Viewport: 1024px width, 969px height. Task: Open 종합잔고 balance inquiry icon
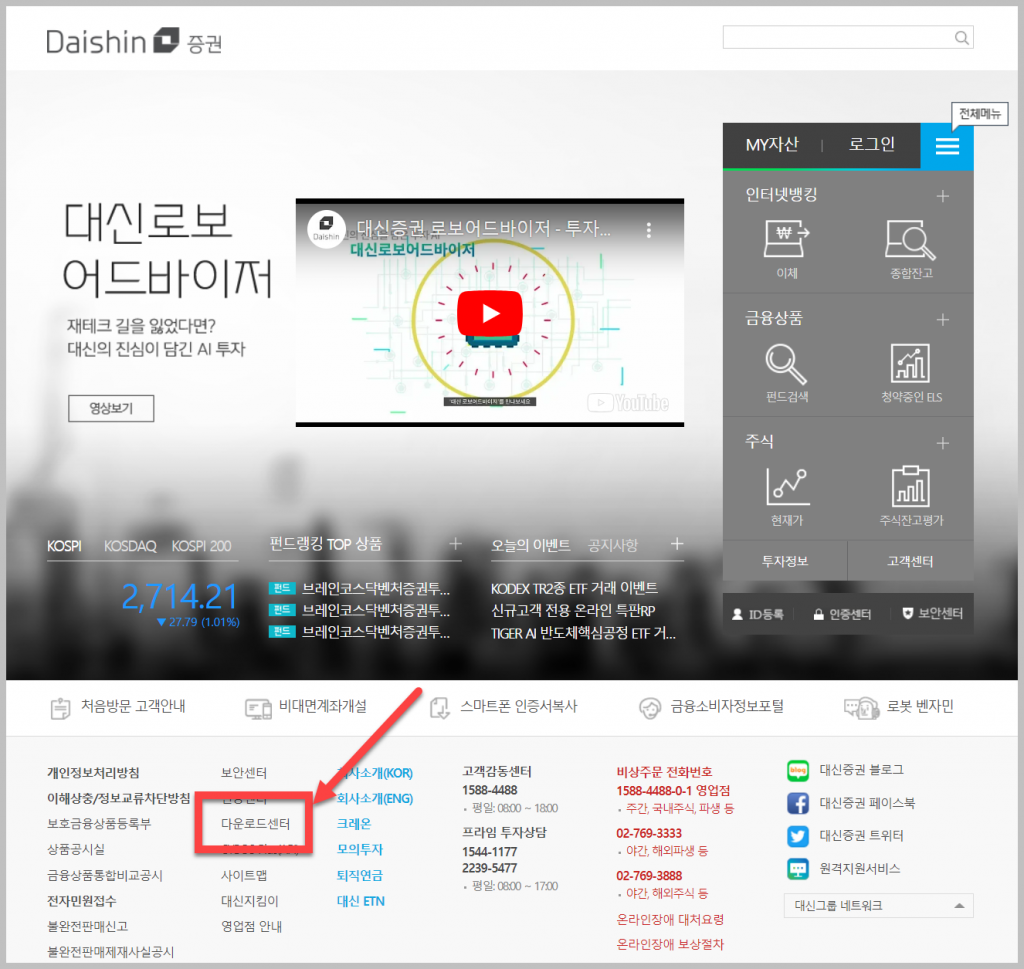click(910, 239)
